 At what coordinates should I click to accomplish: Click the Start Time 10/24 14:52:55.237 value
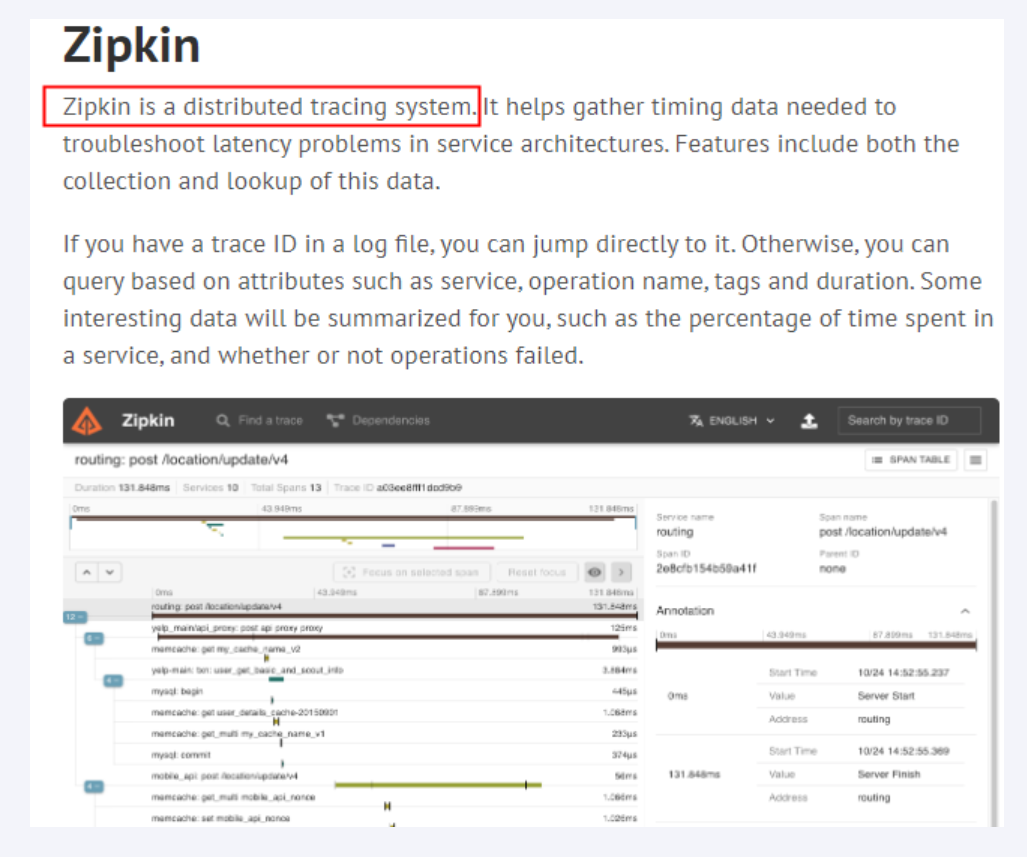click(x=903, y=673)
